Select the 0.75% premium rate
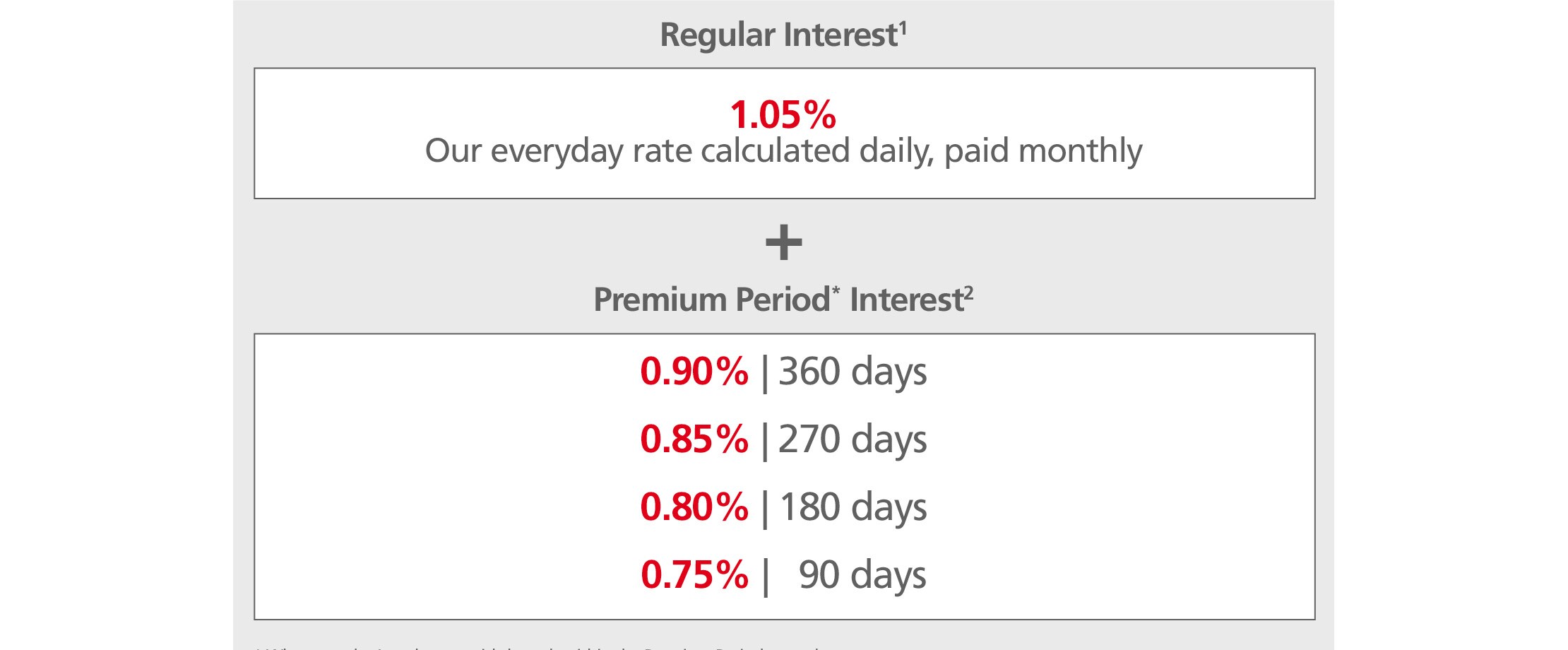This screenshot has width=1568, height=650. 694,574
